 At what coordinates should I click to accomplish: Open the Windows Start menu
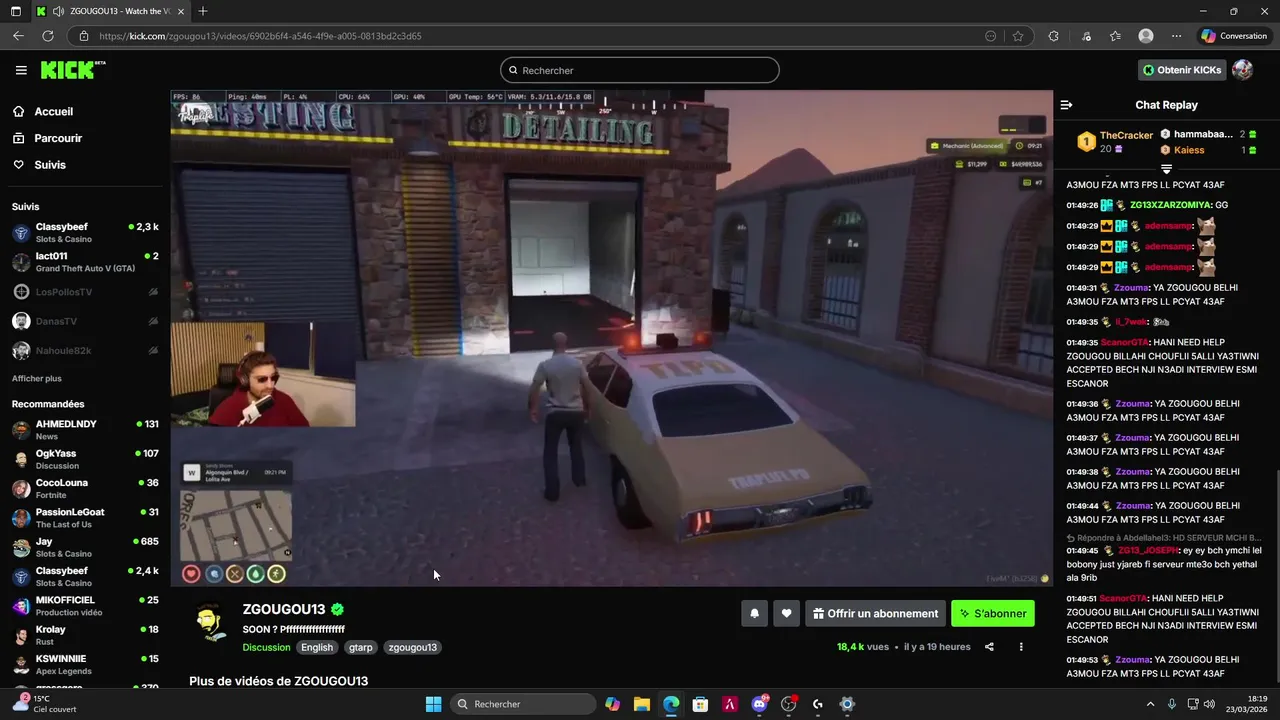(433, 704)
